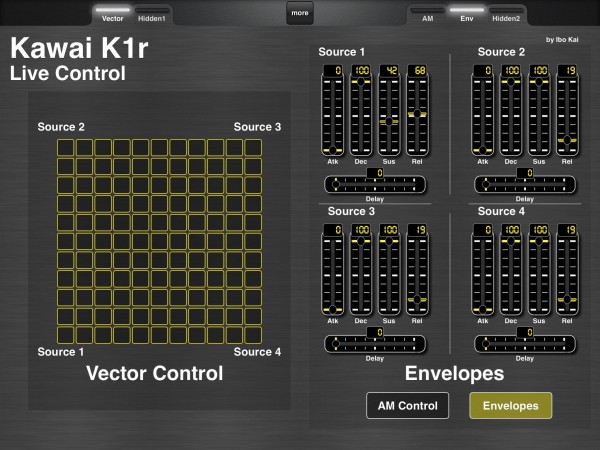Image resolution: width=600 pixels, height=450 pixels.
Task: Click the 'Source 4' vector pad label
Action: pyautogui.click(x=257, y=352)
